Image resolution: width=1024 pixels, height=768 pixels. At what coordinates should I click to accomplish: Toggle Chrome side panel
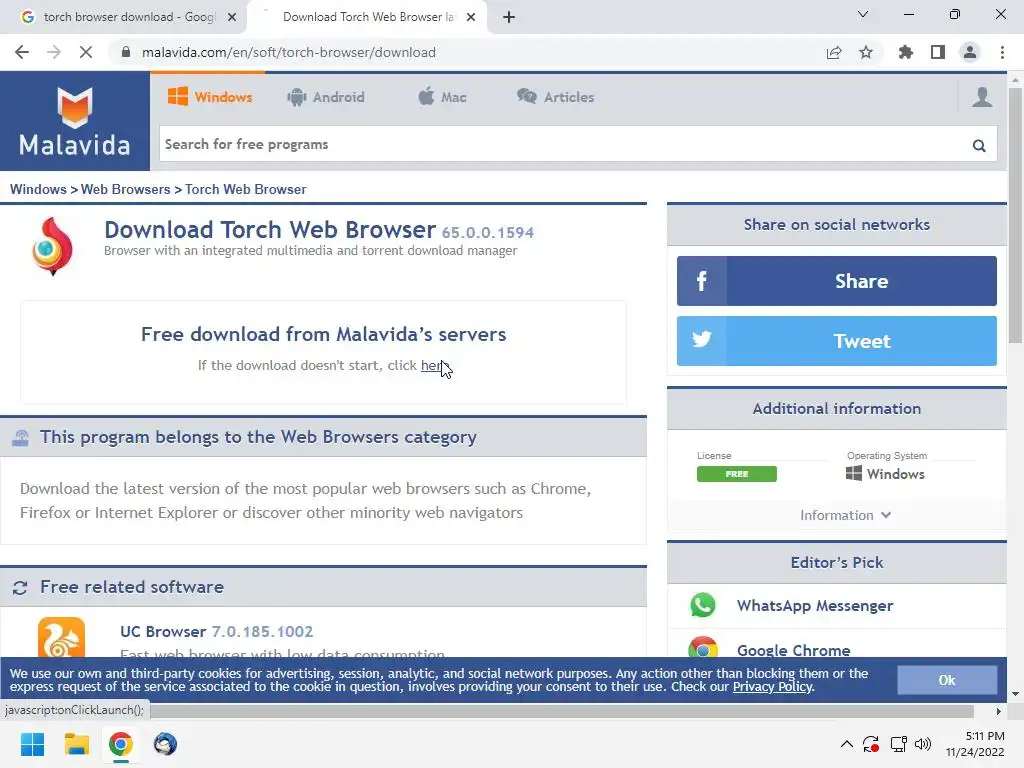[938, 52]
